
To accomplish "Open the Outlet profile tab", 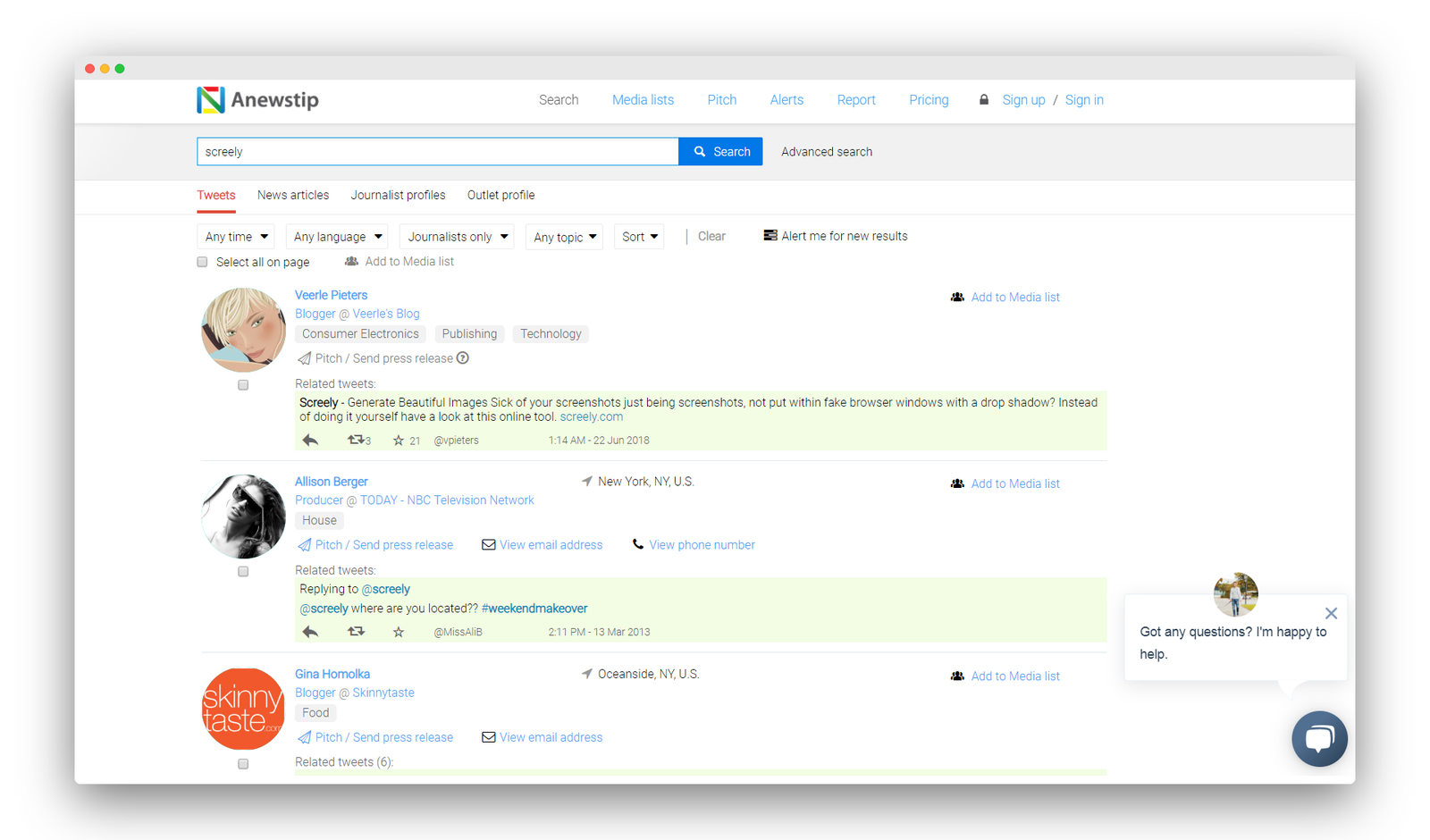I will click(501, 195).
